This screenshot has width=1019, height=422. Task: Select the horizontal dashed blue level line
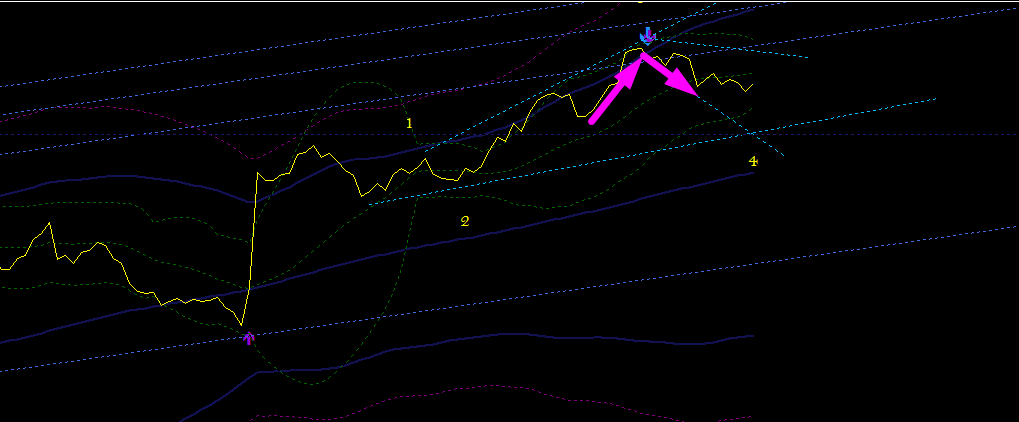pyautogui.click(x=510, y=135)
